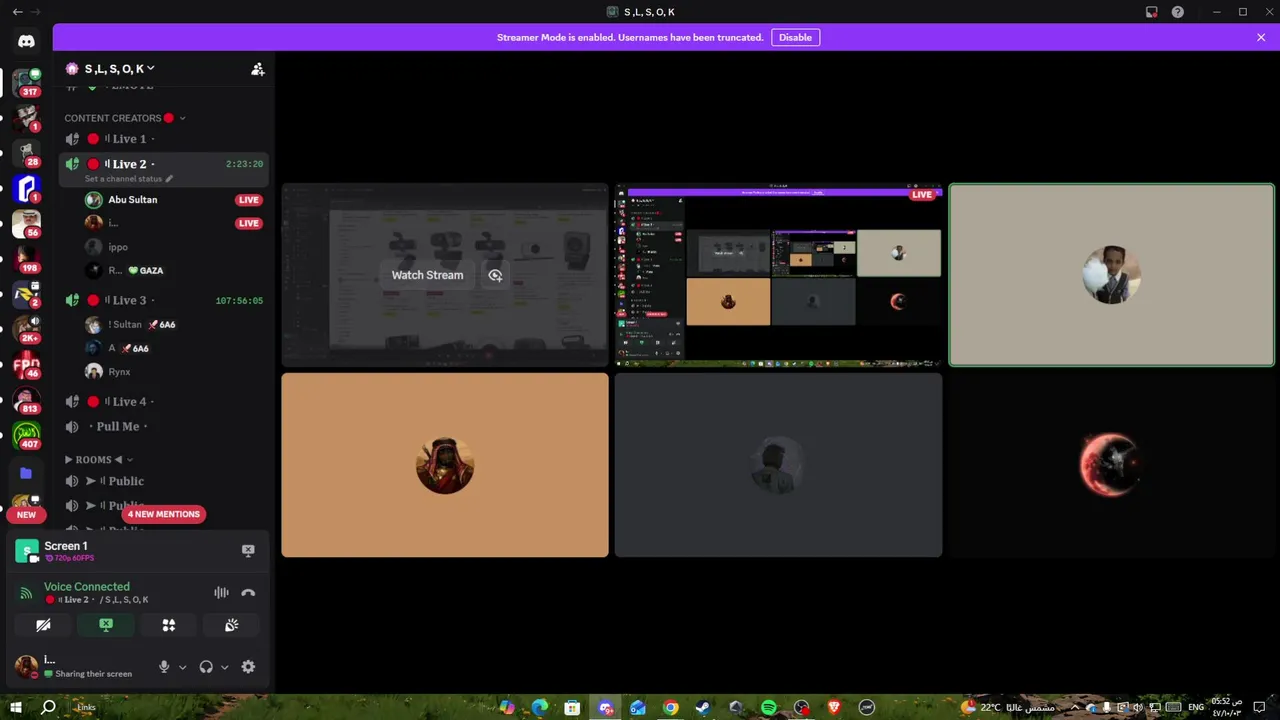Open microphone input options arrow
The width and height of the screenshot is (1280, 720).
pyautogui.click(x=182, y=667)
